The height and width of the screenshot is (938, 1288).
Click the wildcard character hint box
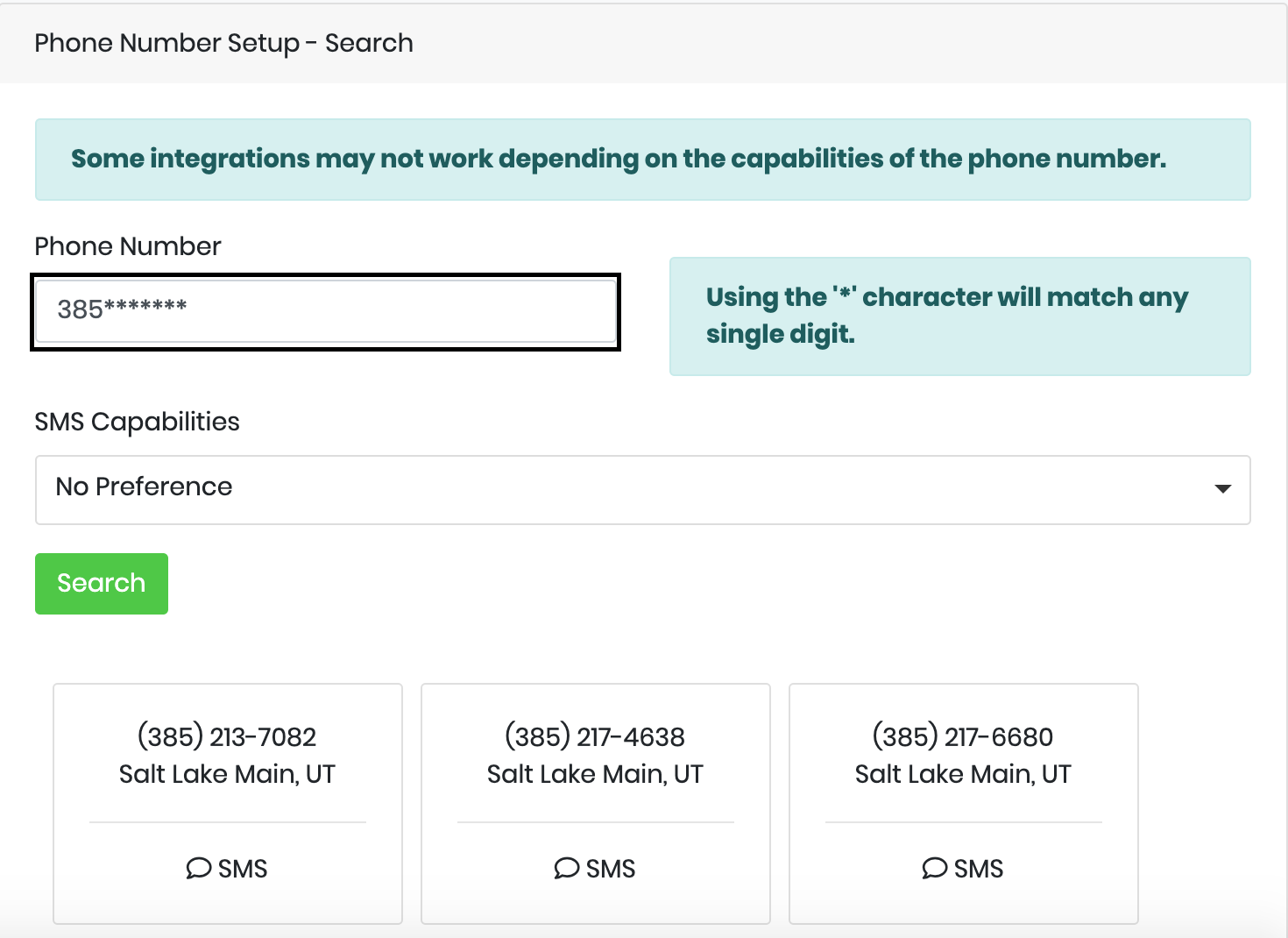[x=959, y=316]
